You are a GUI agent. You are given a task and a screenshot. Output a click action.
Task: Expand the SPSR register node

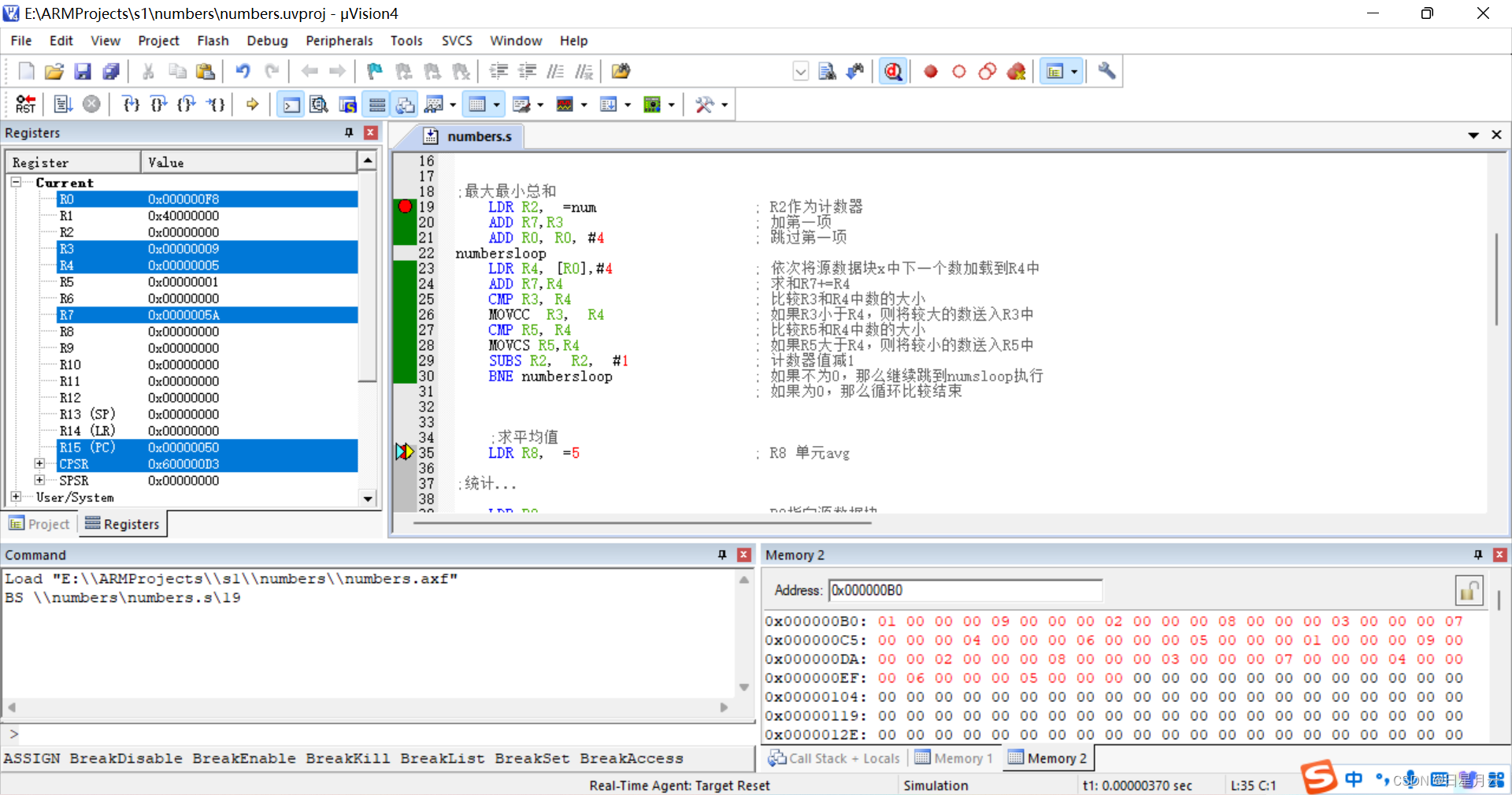[x=39, y=480]
